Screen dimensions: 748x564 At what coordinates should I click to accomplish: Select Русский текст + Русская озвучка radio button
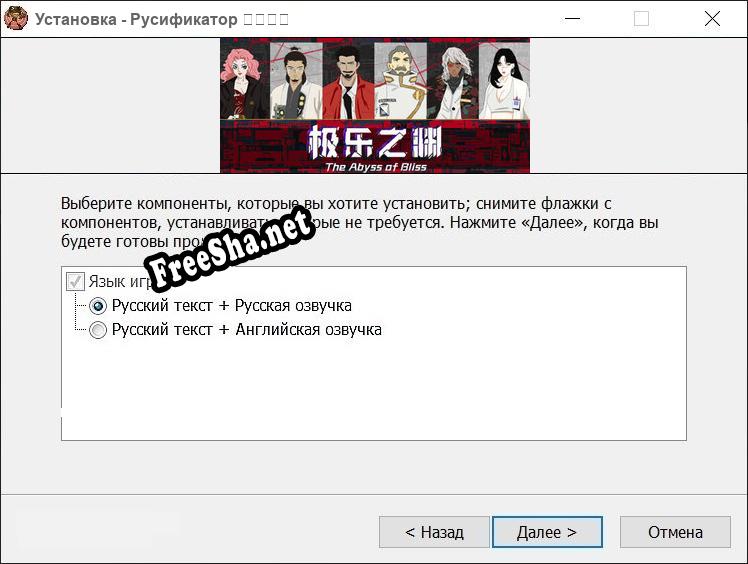[x=98, y=306]
